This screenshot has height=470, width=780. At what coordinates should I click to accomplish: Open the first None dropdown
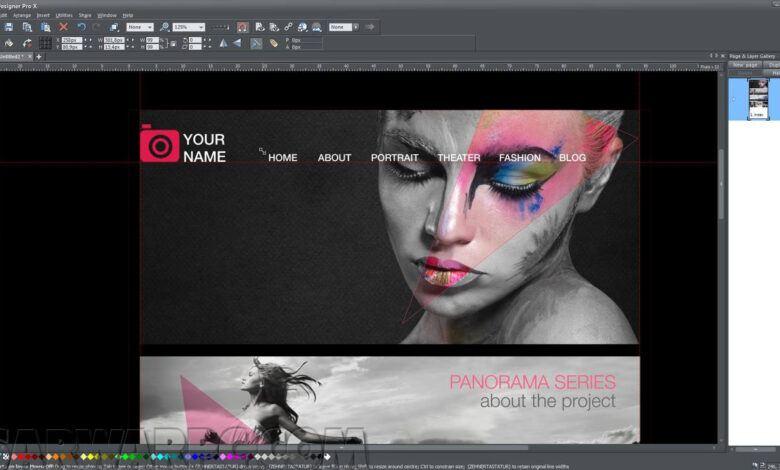pos(140,27)
